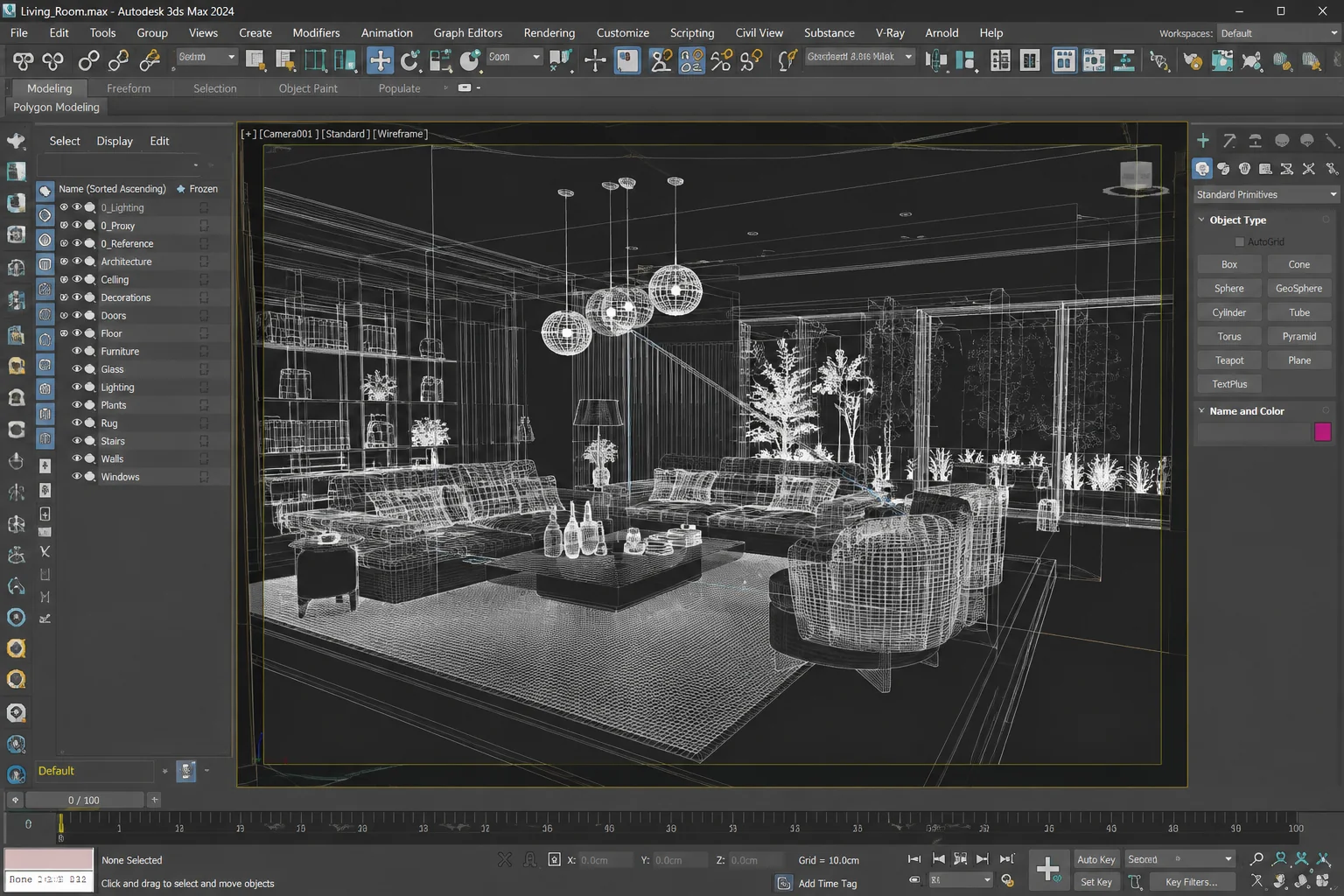1344x896 pixels.
Task: Hide the 0_Lighting layer using its eye icon
Action: 77,207
